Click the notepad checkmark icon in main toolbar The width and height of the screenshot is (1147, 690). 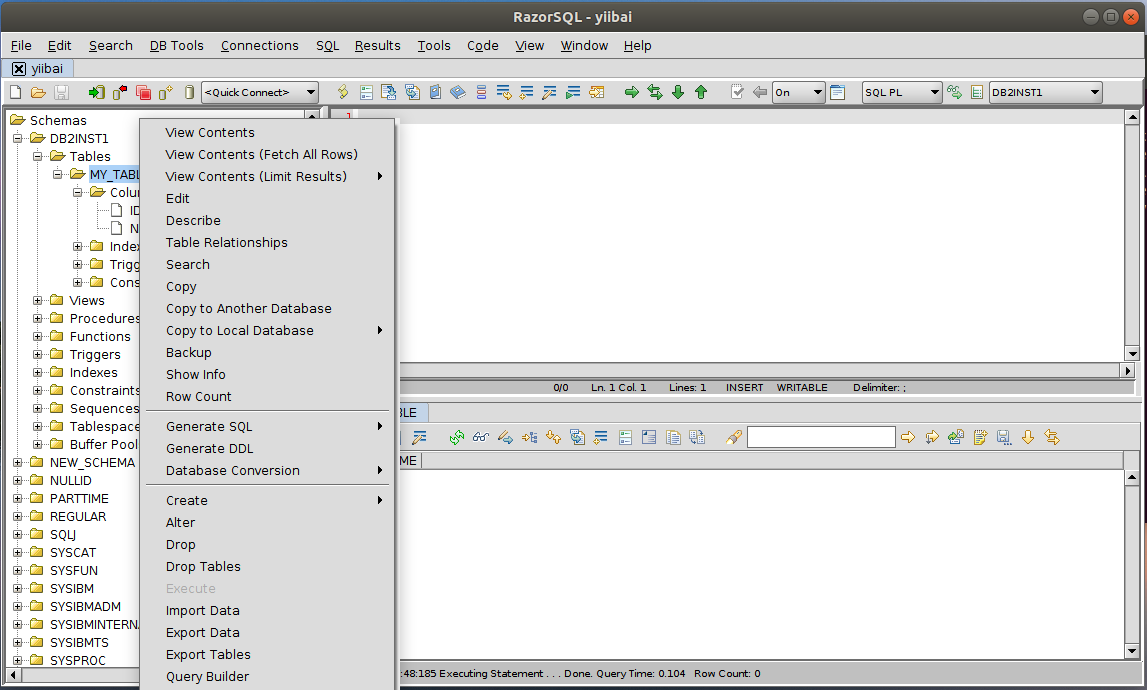737,92
